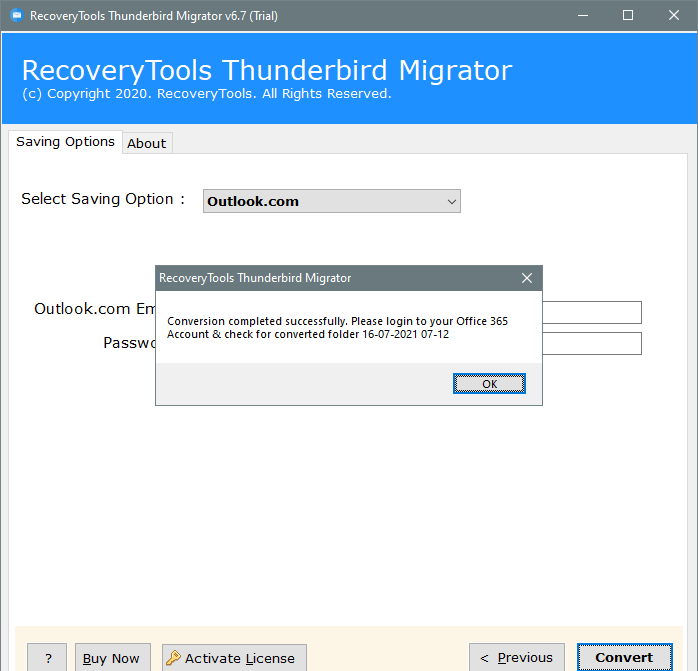Click the conversion completed message text
This screenshot has width=698, height=671.
tap(337, 328)
